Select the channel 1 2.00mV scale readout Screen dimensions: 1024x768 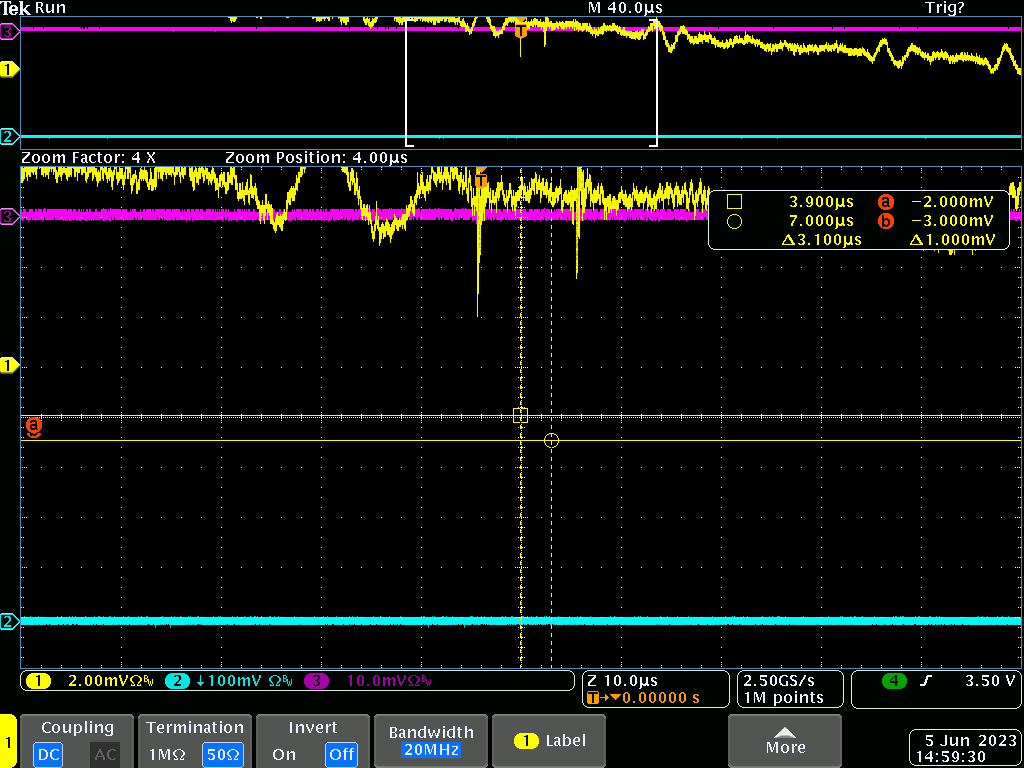(x=94, y=681)
